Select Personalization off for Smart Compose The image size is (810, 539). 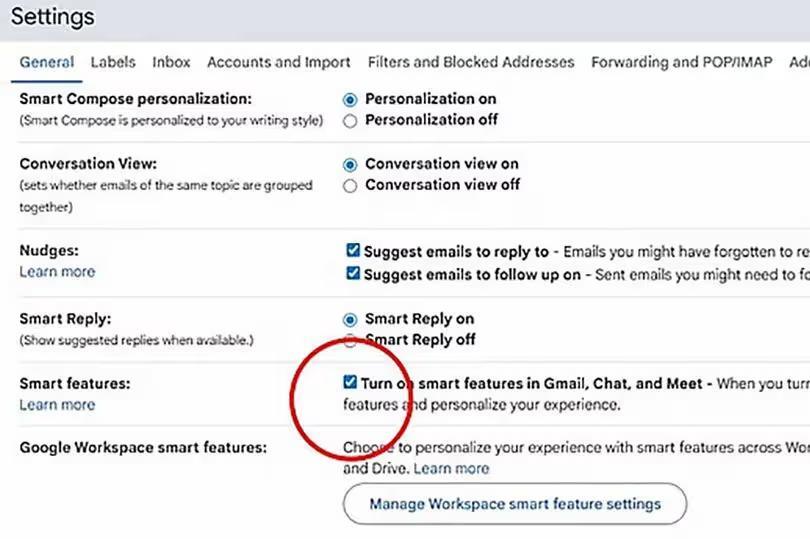click(x=350, y=120)
